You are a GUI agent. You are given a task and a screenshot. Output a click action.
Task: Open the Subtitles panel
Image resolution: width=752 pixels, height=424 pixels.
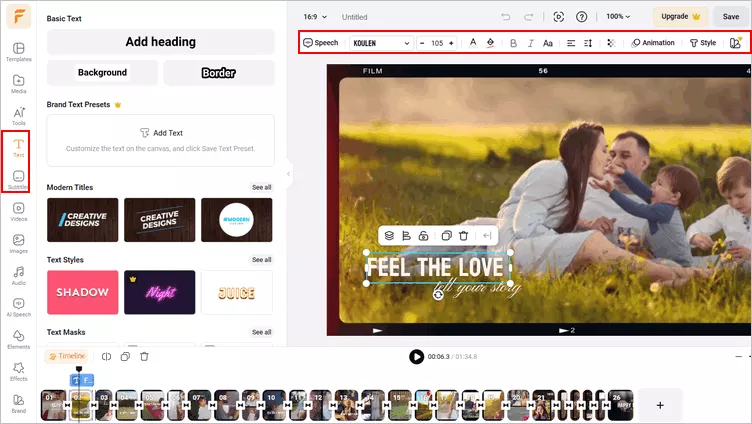tap(19, 180)
